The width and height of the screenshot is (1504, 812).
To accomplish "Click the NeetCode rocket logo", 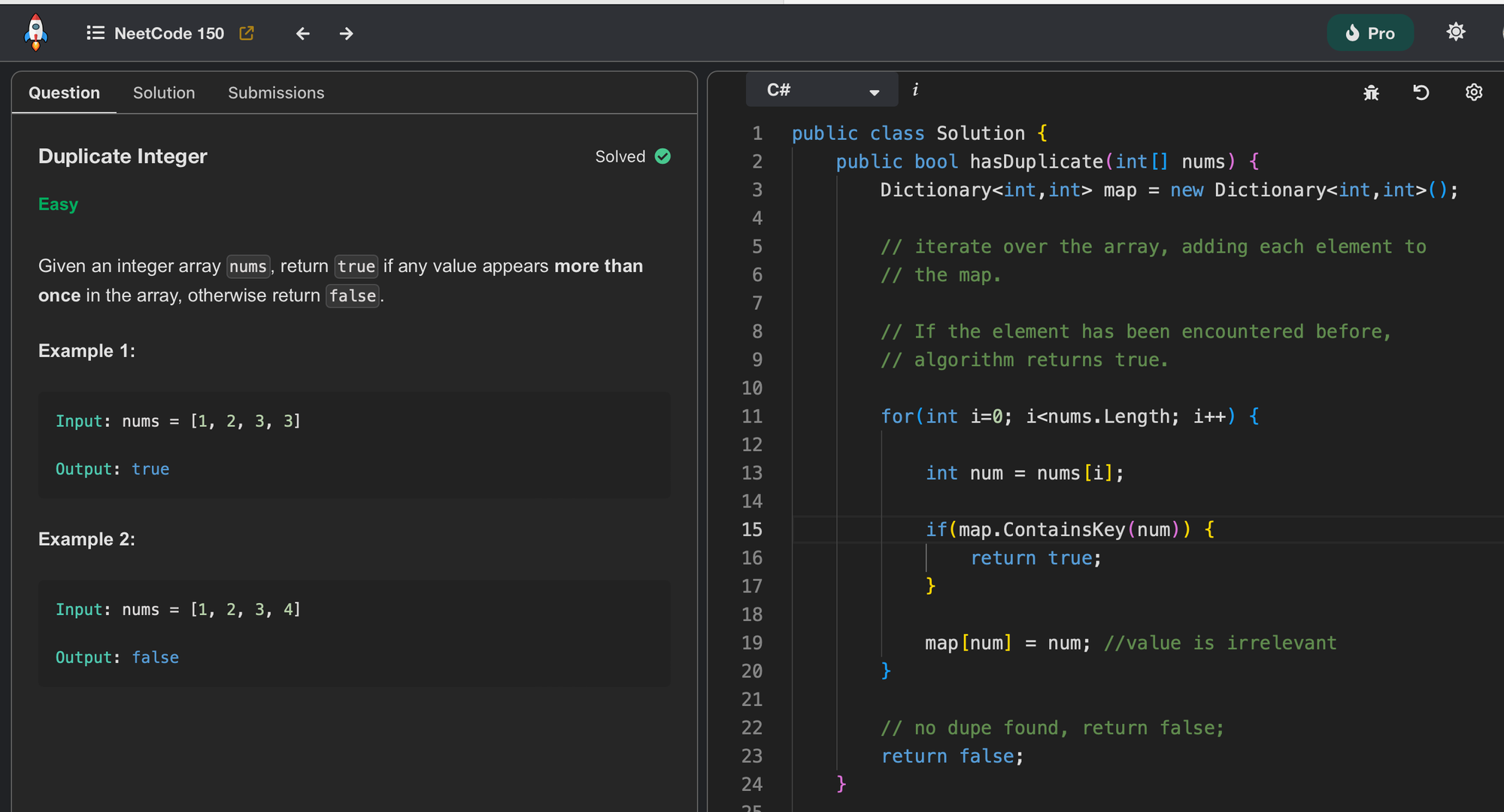I will tap(35, 33).
